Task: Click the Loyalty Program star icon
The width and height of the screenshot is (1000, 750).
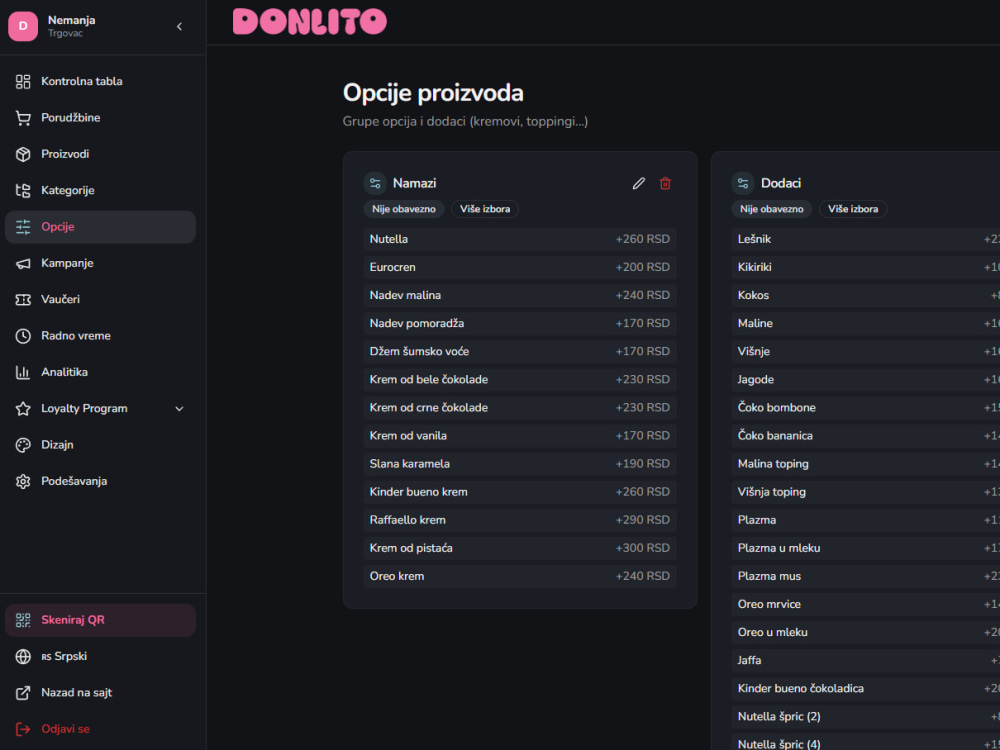Action: click(x=23, y=409)
